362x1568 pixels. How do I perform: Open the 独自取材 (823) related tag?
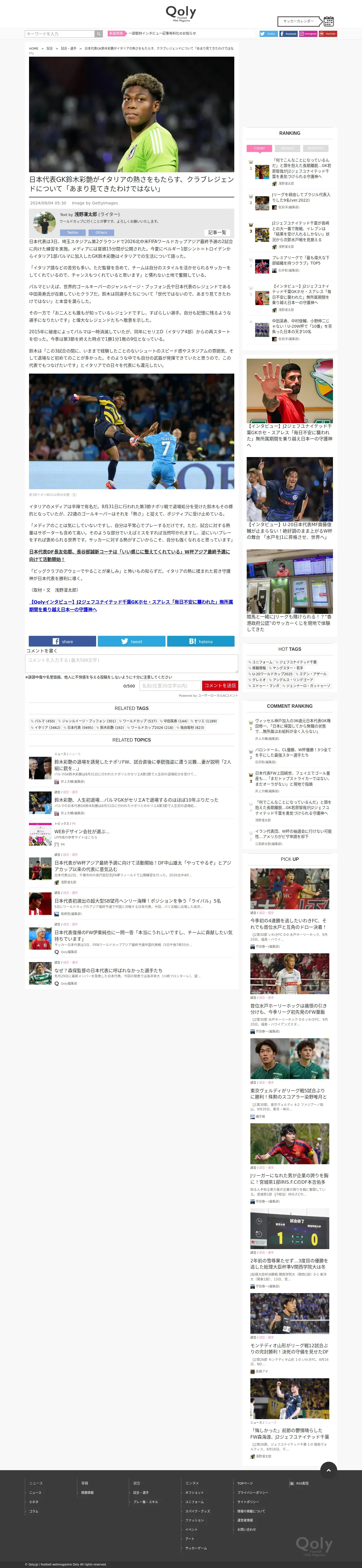pos(190,727)
